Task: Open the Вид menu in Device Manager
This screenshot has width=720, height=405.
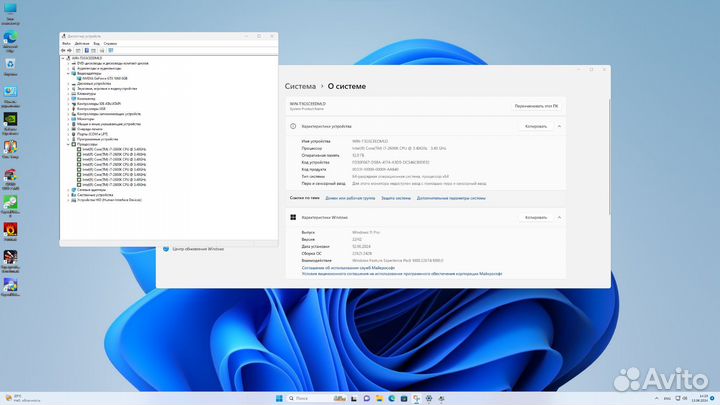Action: [x=96, y=44]
